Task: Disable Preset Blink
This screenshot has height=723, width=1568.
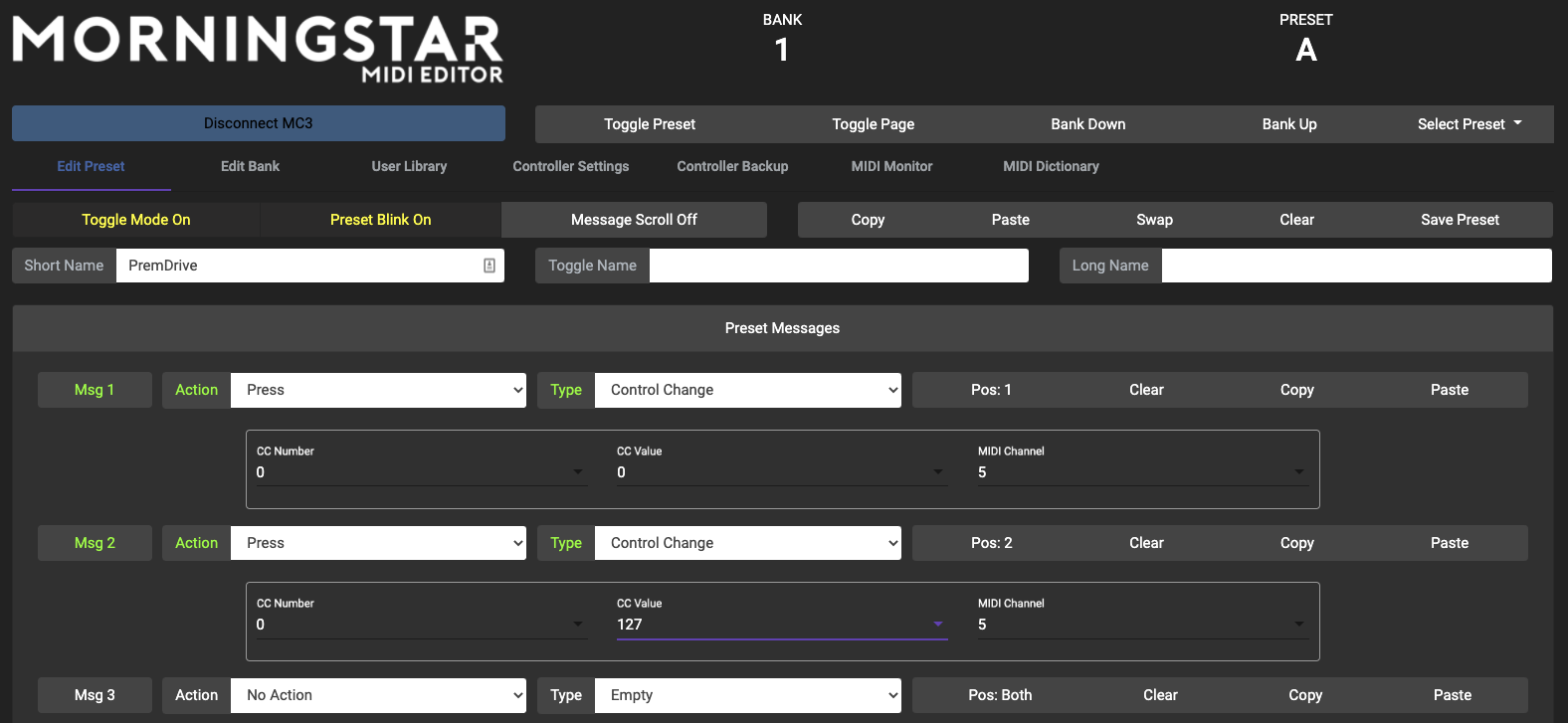Action: pos(380,220)
